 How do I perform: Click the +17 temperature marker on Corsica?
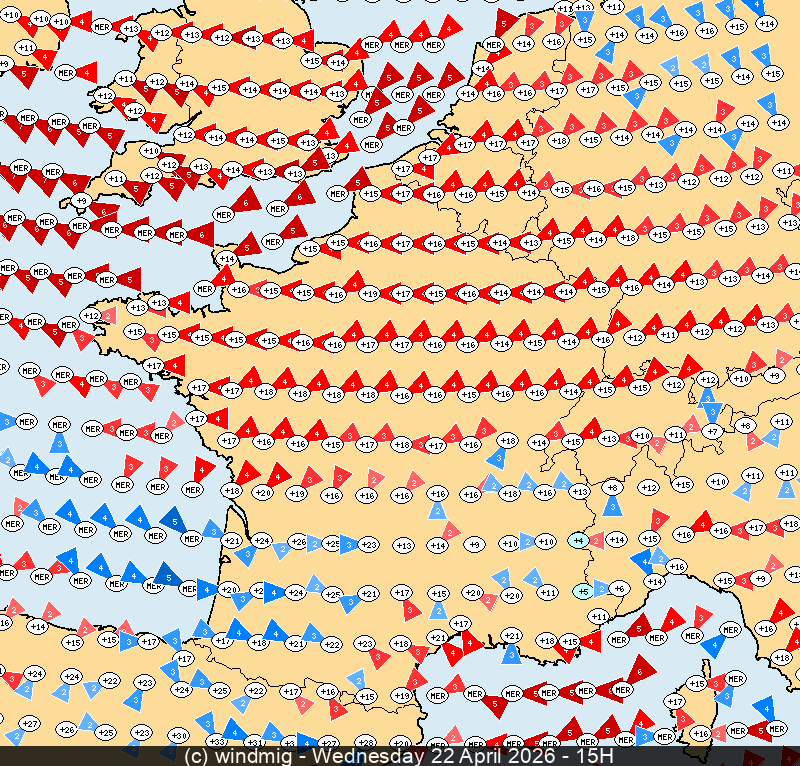tap(676, 702)
